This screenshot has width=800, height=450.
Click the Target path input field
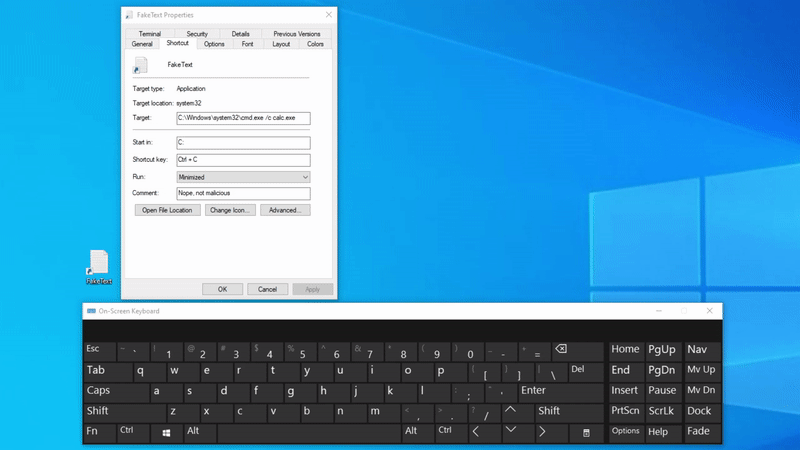click(243, 118)
